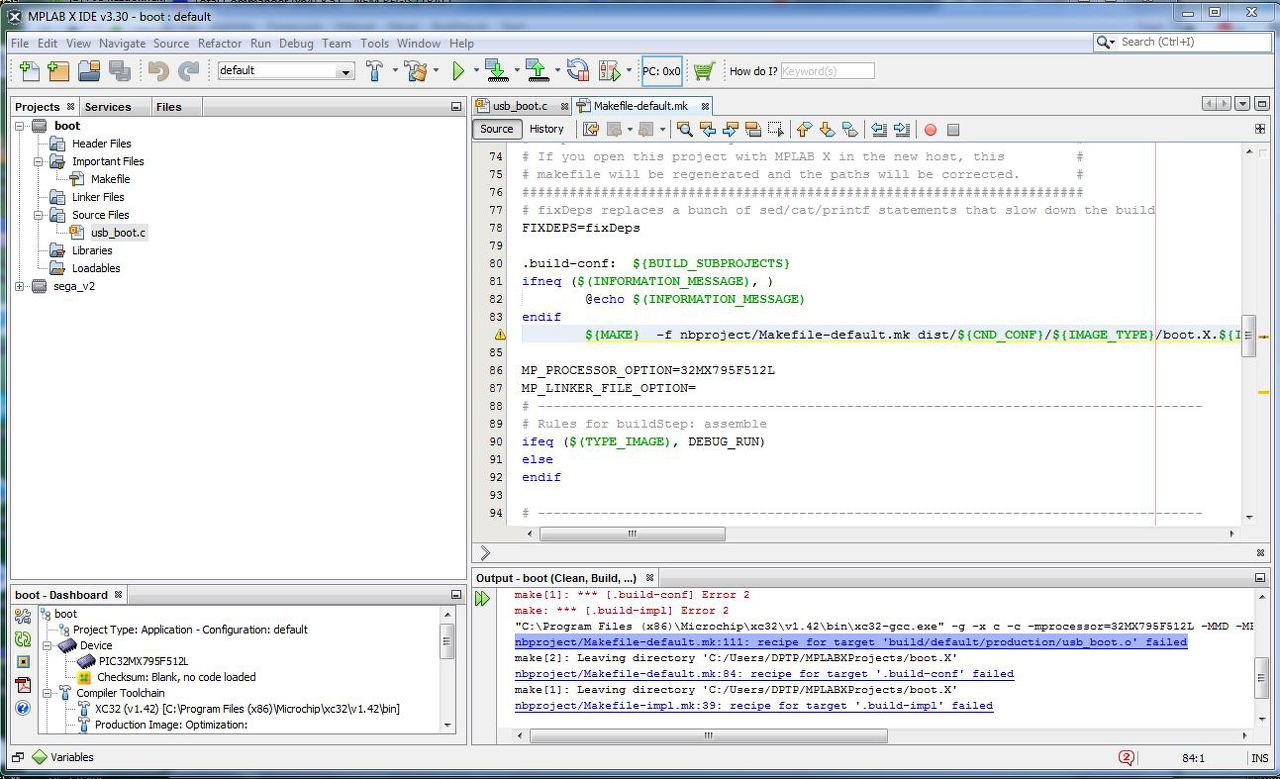The height and width of the screenshot is (779, 1280).
Task: Open the Debug menu
Action: tap(296, 43)
